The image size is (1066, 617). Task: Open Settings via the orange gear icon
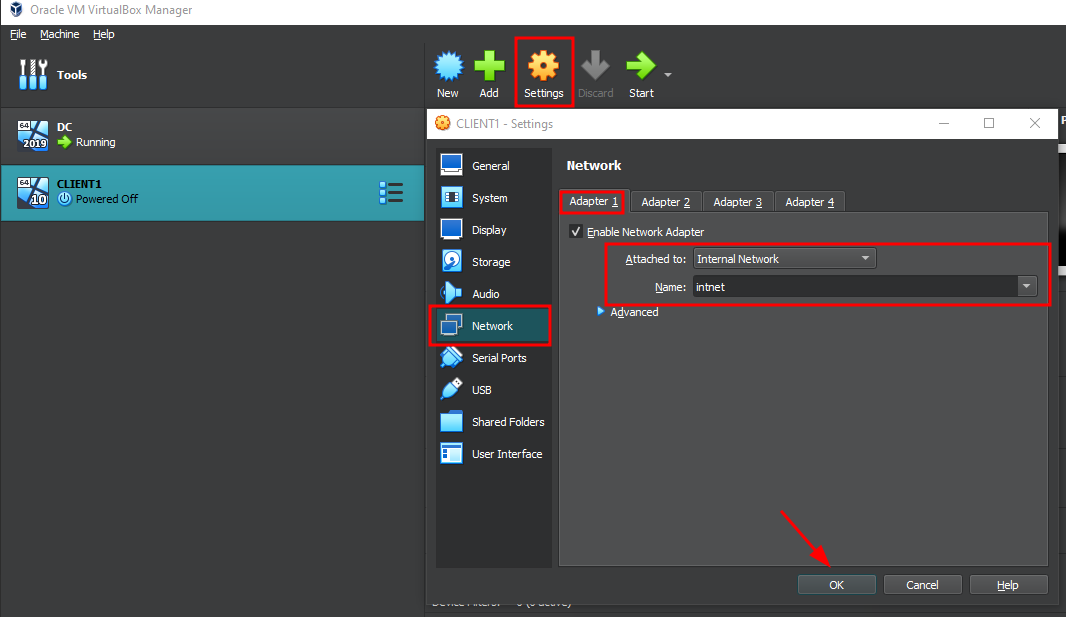pos(543,68)
